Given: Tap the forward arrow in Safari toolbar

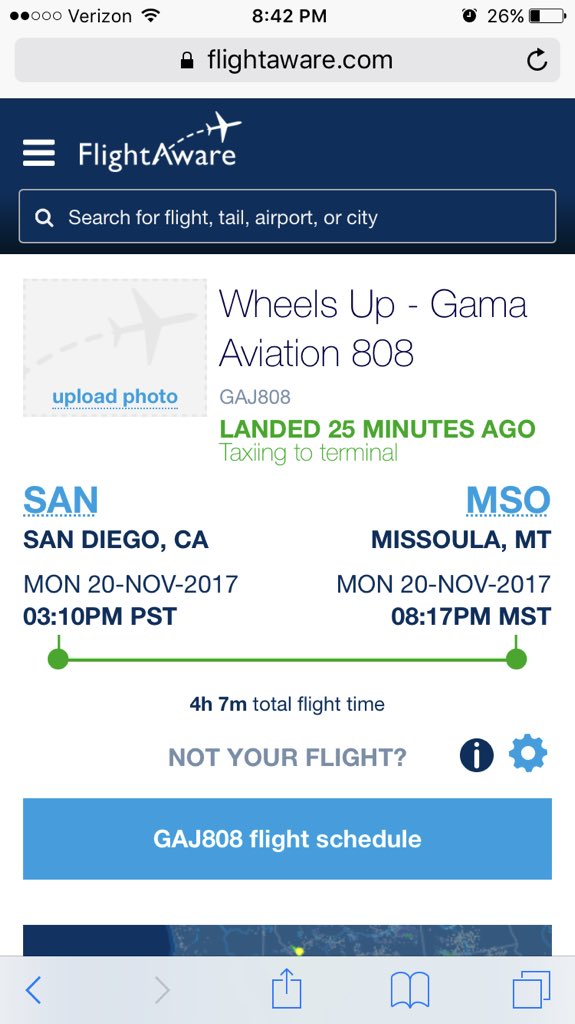Looking at the screenshot, I should (162, 990).
